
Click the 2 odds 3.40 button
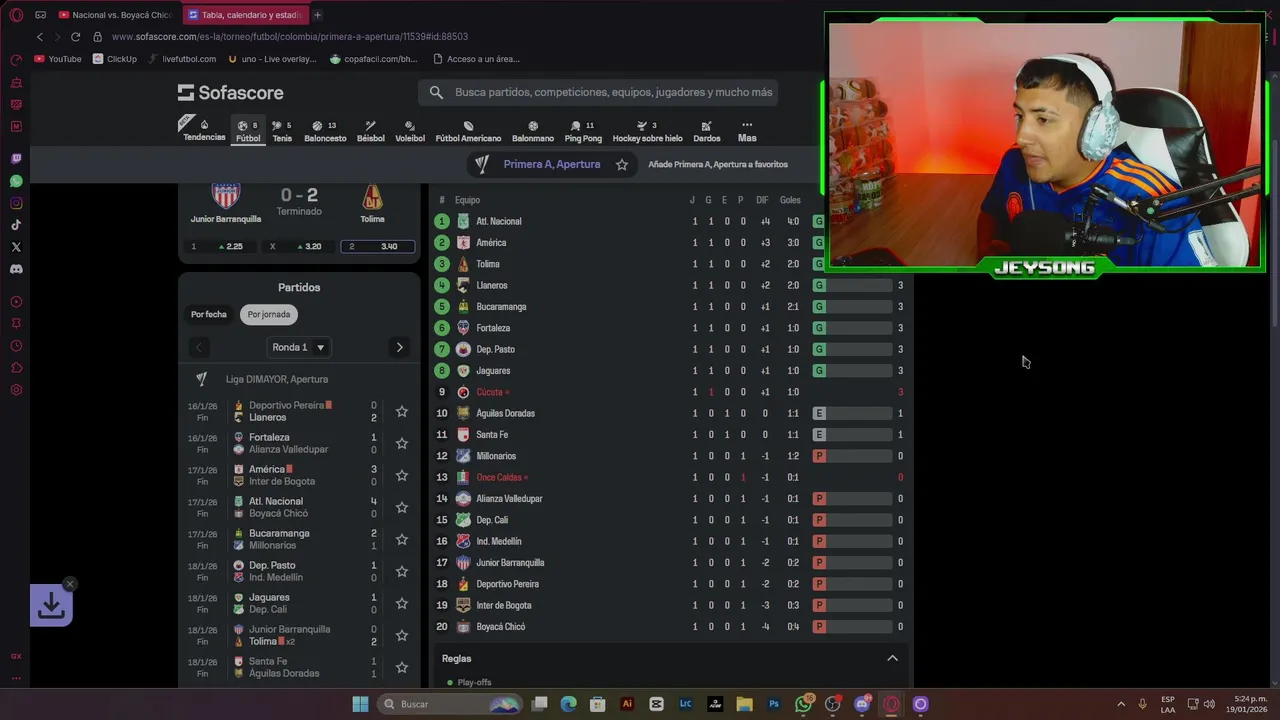point(377,246)
